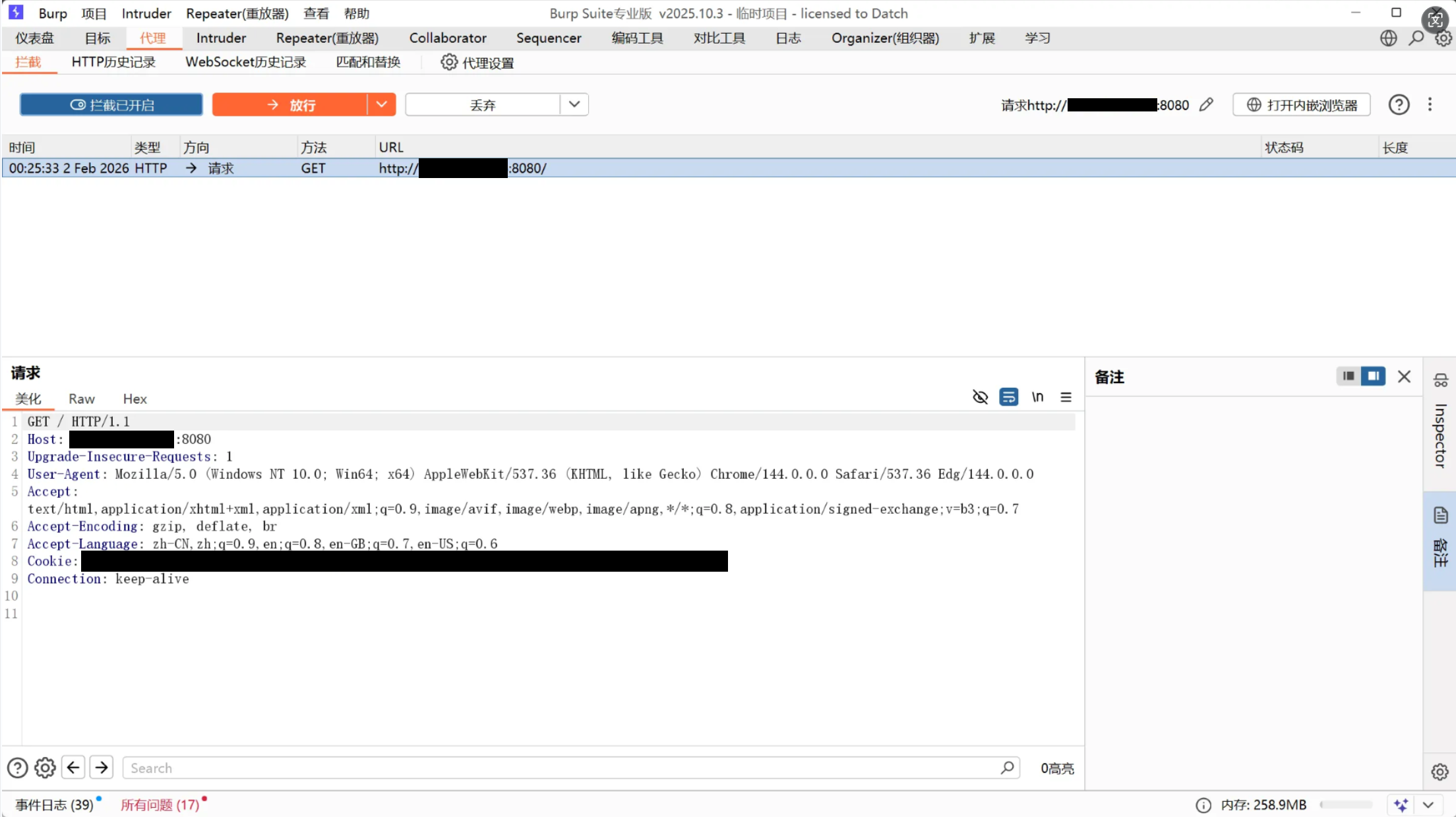1456x817 pixels.
Task: Switch to the 日志 tab
Action: (x=788, y=38)
